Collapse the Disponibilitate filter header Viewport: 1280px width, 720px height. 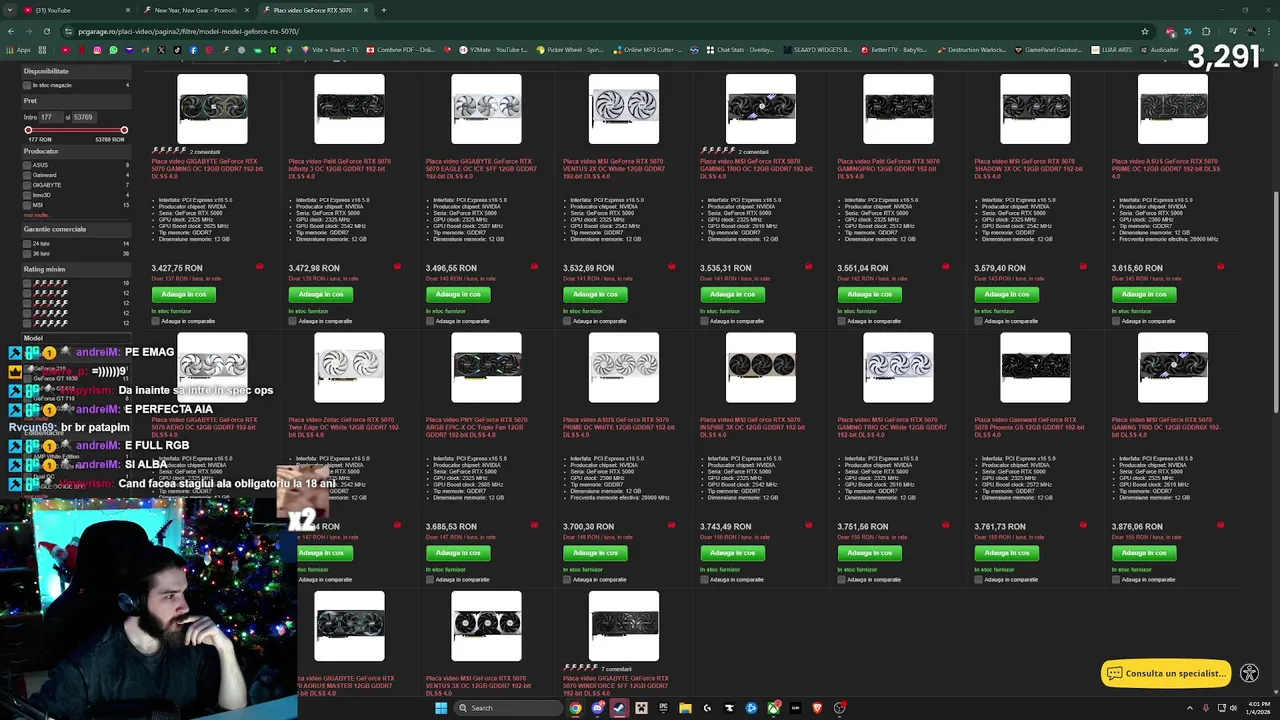(x=76, y=71)
